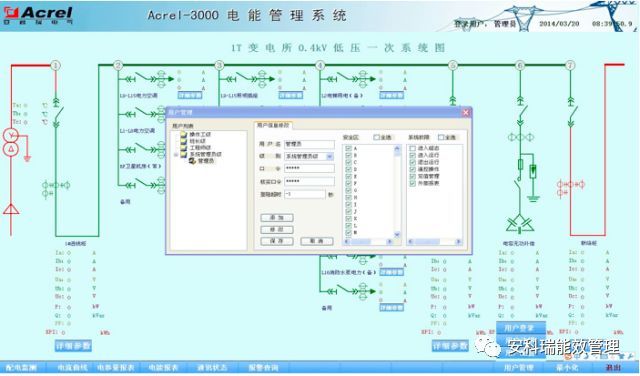The width and height of the screenshot is (640, 376).
Task: Click the transformer symbol on the left feeder
Action: [11, 142]
